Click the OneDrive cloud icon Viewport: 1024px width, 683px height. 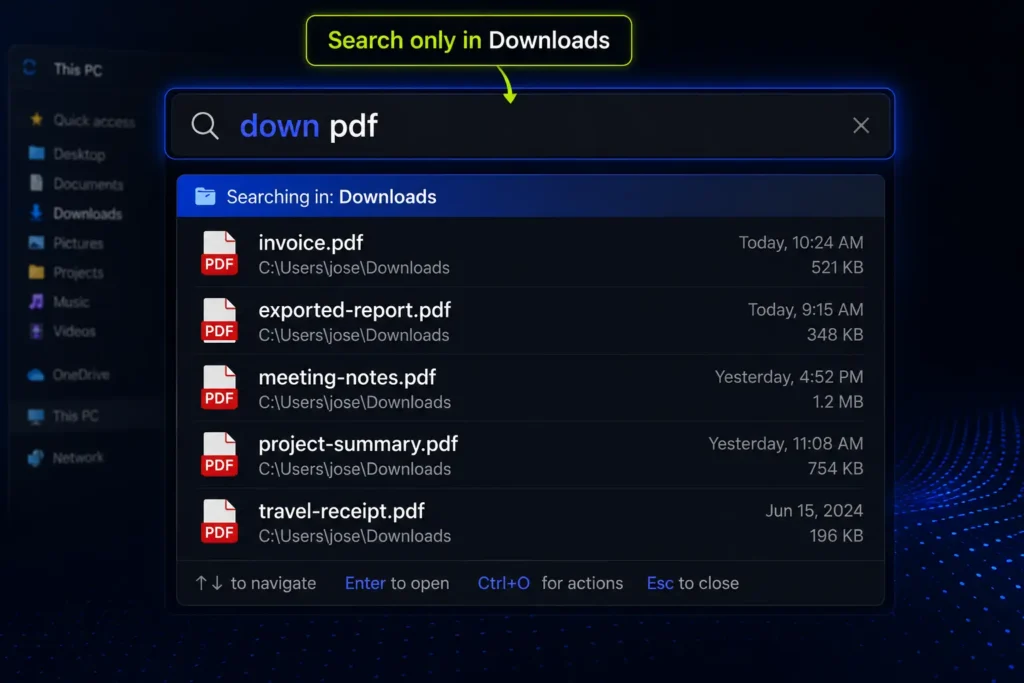(x=36, y=375)
